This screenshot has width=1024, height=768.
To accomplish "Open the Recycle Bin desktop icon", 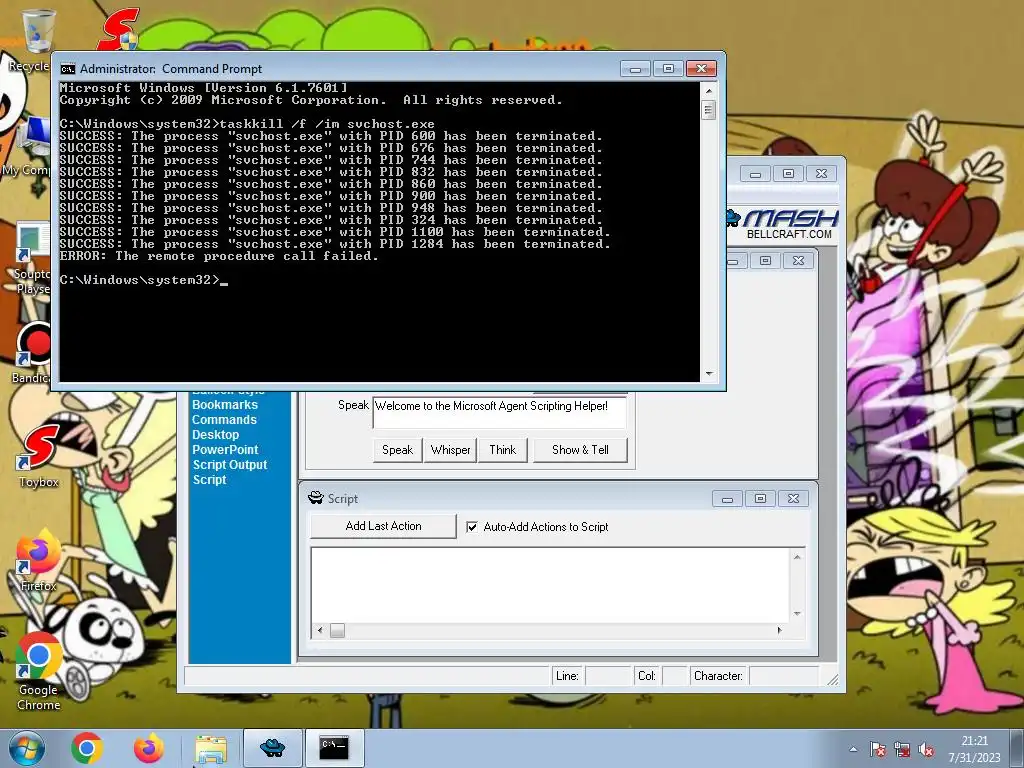I will 36,33.
